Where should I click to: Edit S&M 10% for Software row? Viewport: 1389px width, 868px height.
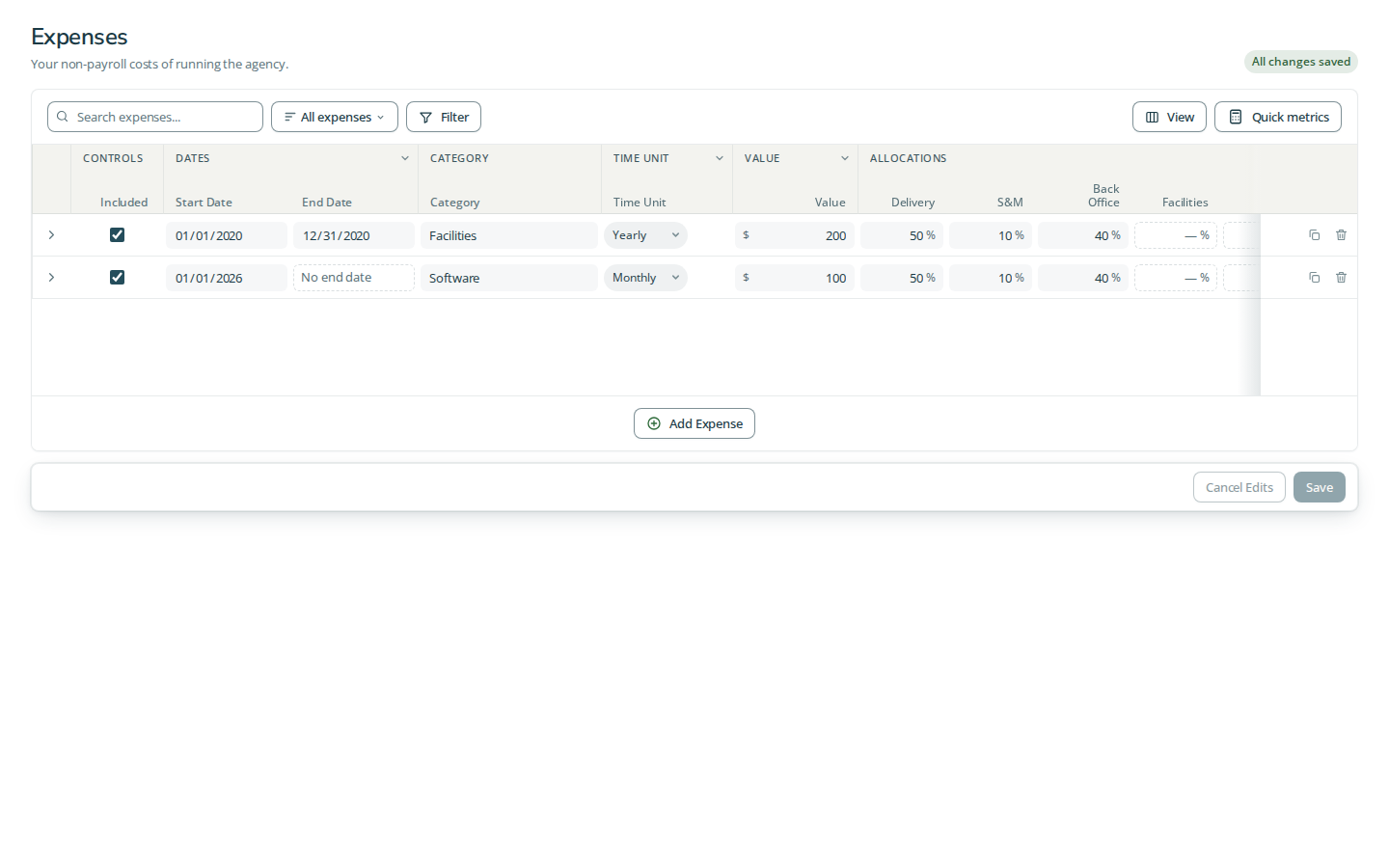(991, 278)
